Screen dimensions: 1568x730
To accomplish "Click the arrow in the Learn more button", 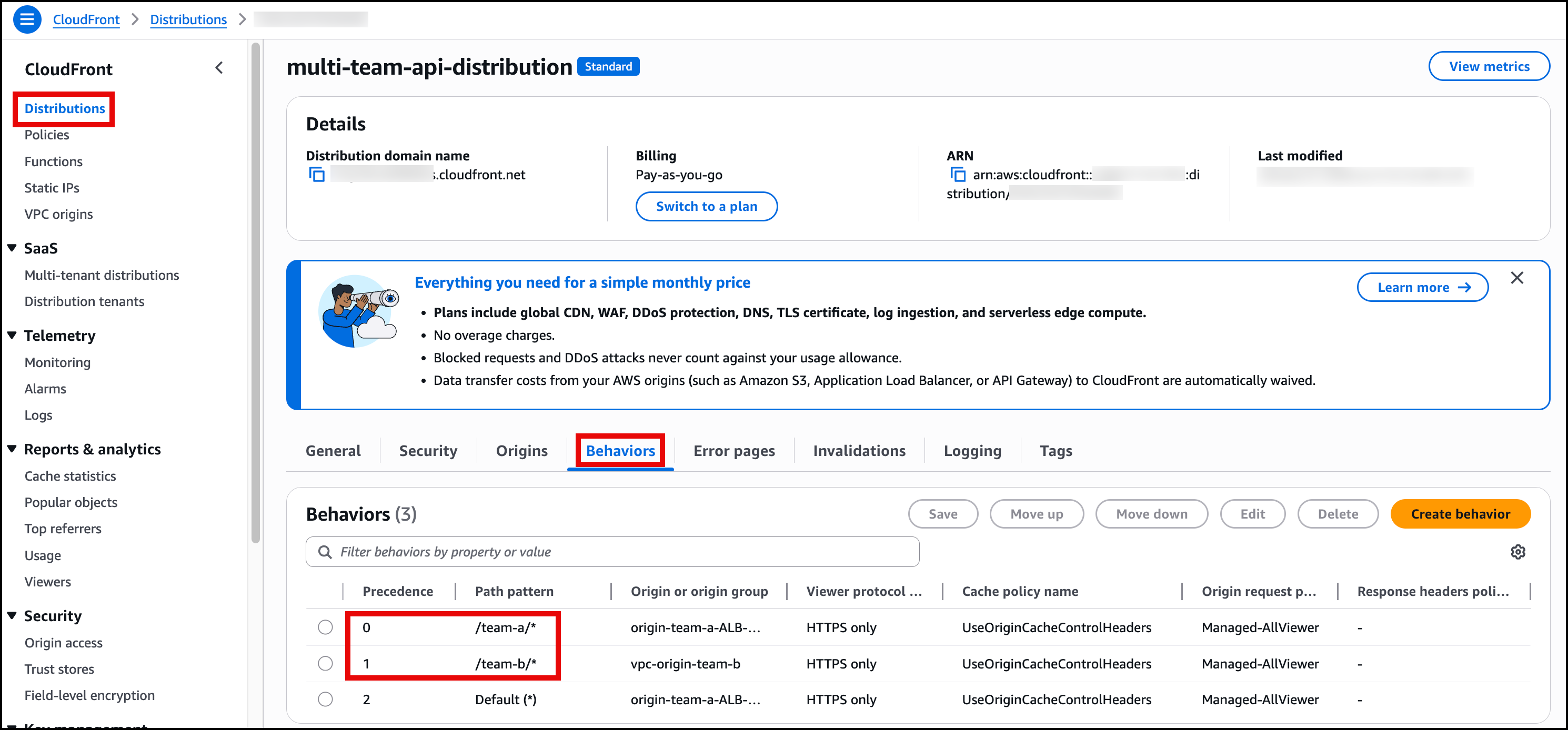I will click(1464, 288).
